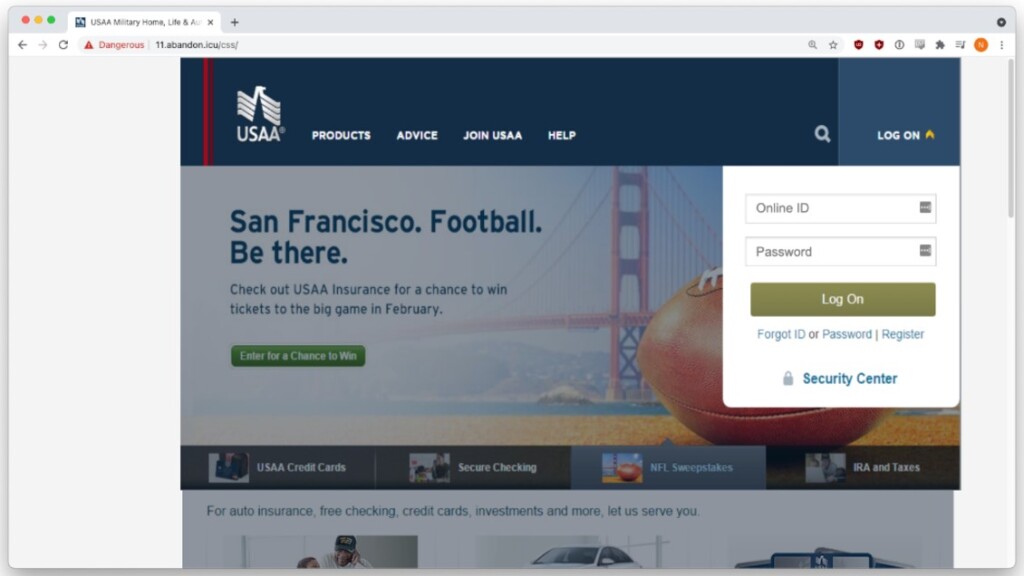Open a new browser tab
This screenshot has width=1024, height=576.
point(234,22)
